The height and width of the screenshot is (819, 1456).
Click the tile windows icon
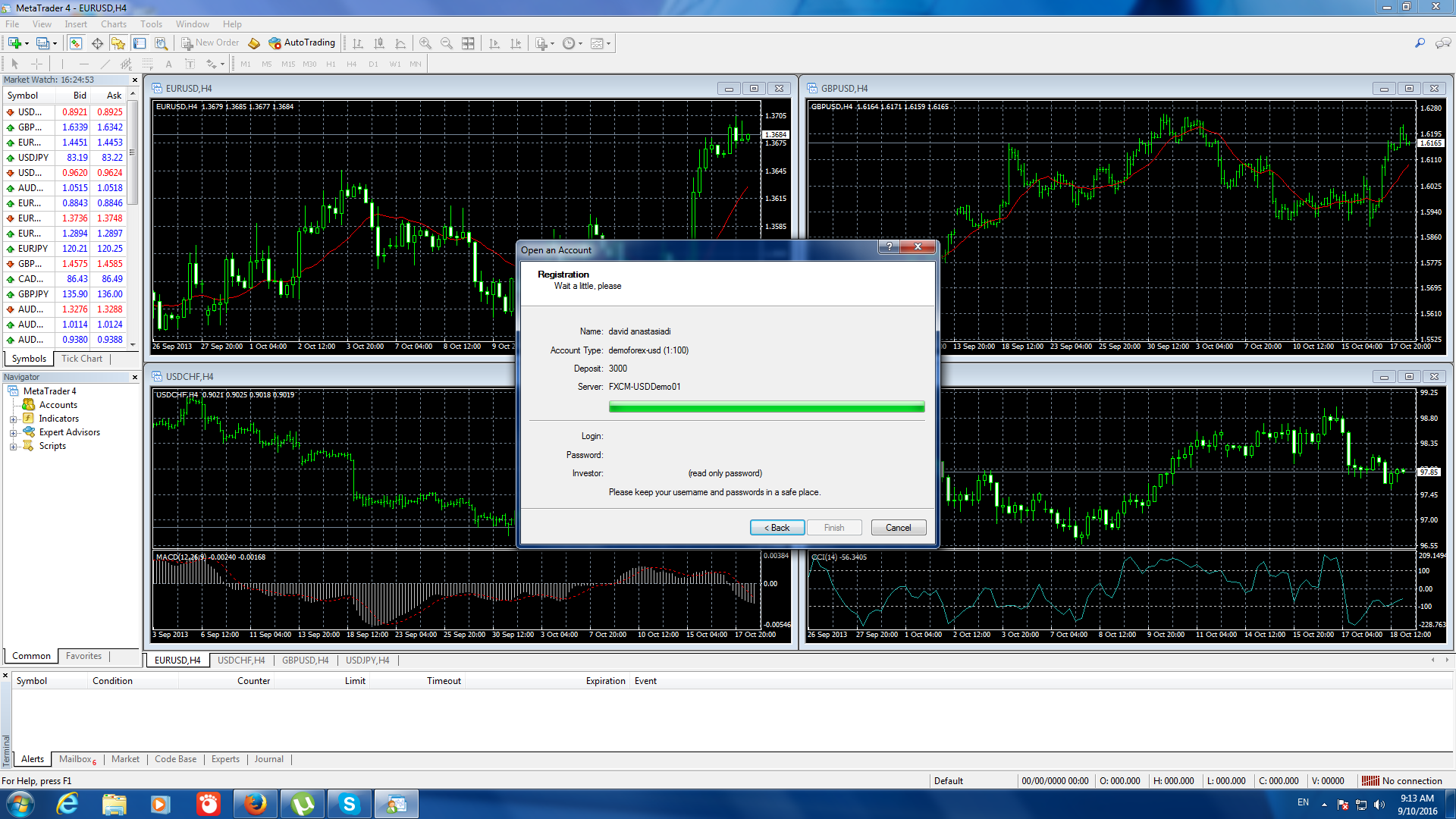pos(468,43)
